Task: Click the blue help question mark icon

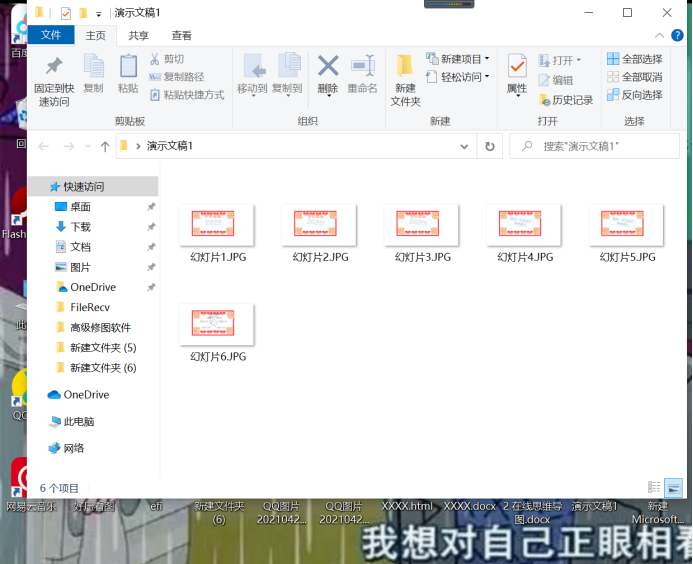Action: pos(677,35)
